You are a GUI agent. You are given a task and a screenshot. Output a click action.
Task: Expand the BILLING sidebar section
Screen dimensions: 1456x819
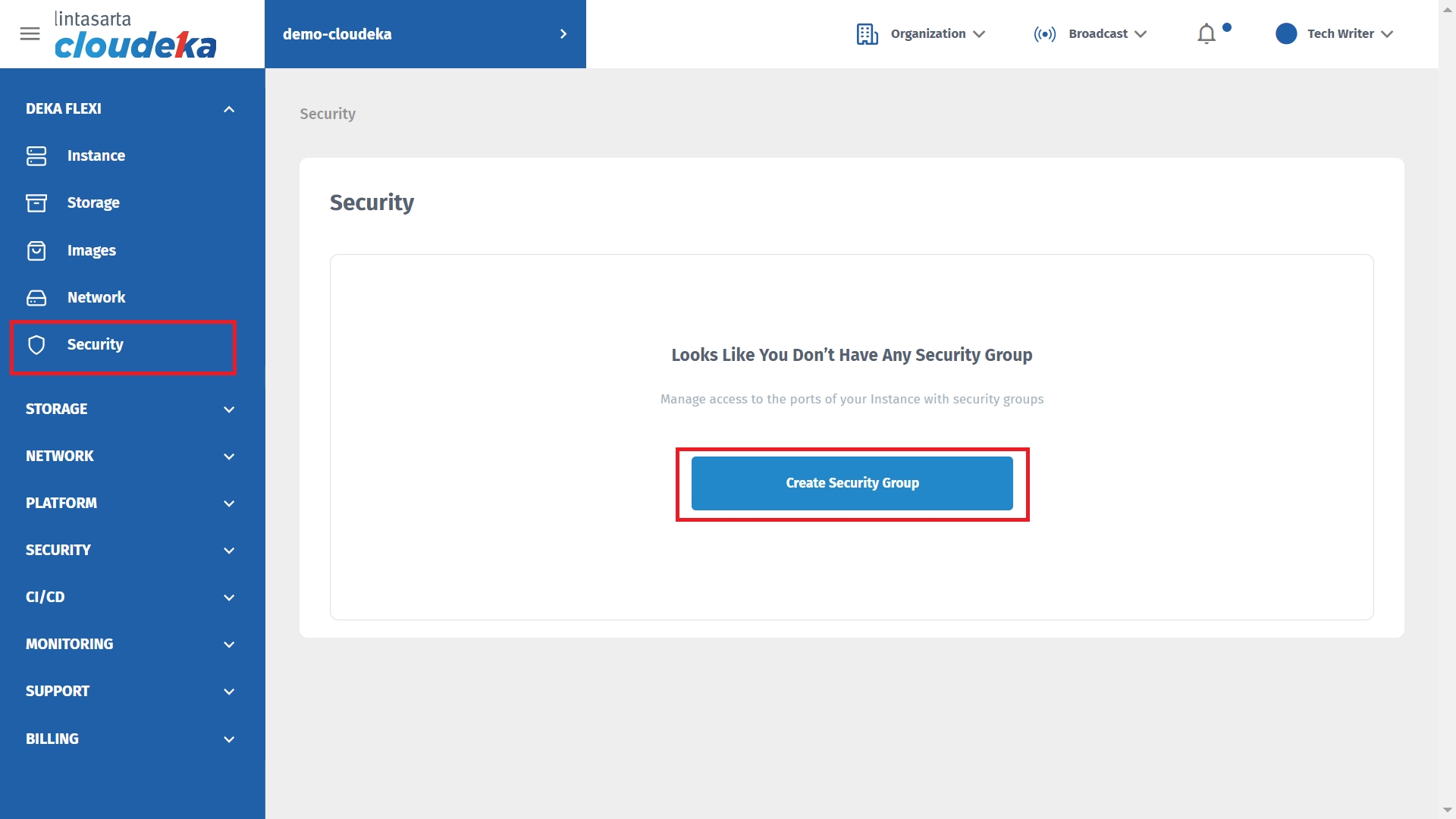click(x=229, y=739)
